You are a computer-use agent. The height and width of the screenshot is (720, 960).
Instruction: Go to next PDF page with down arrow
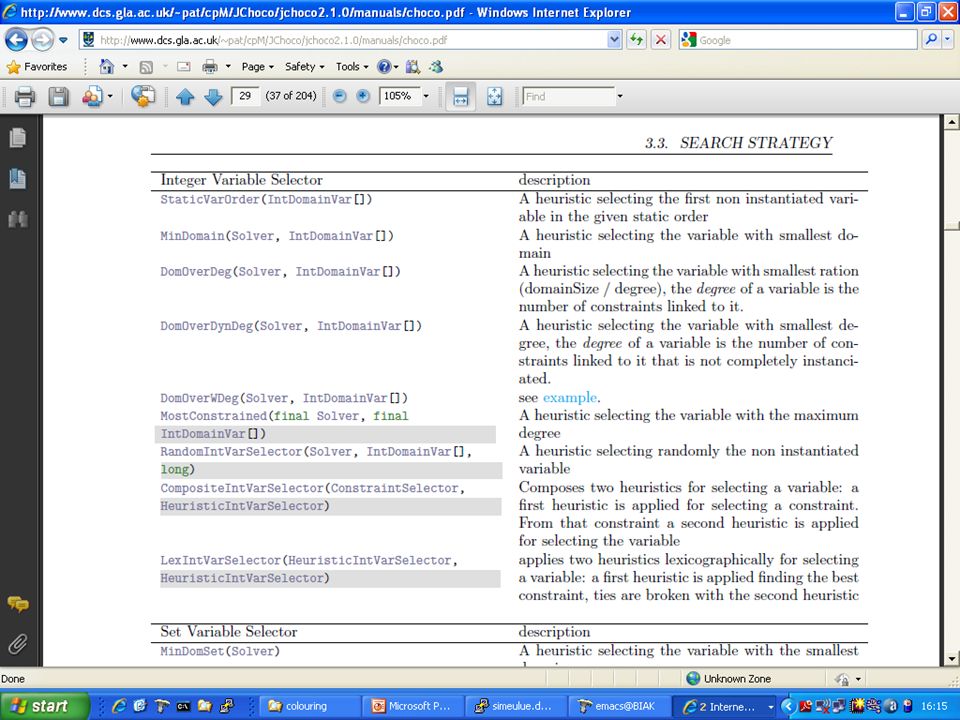point(213,97)
